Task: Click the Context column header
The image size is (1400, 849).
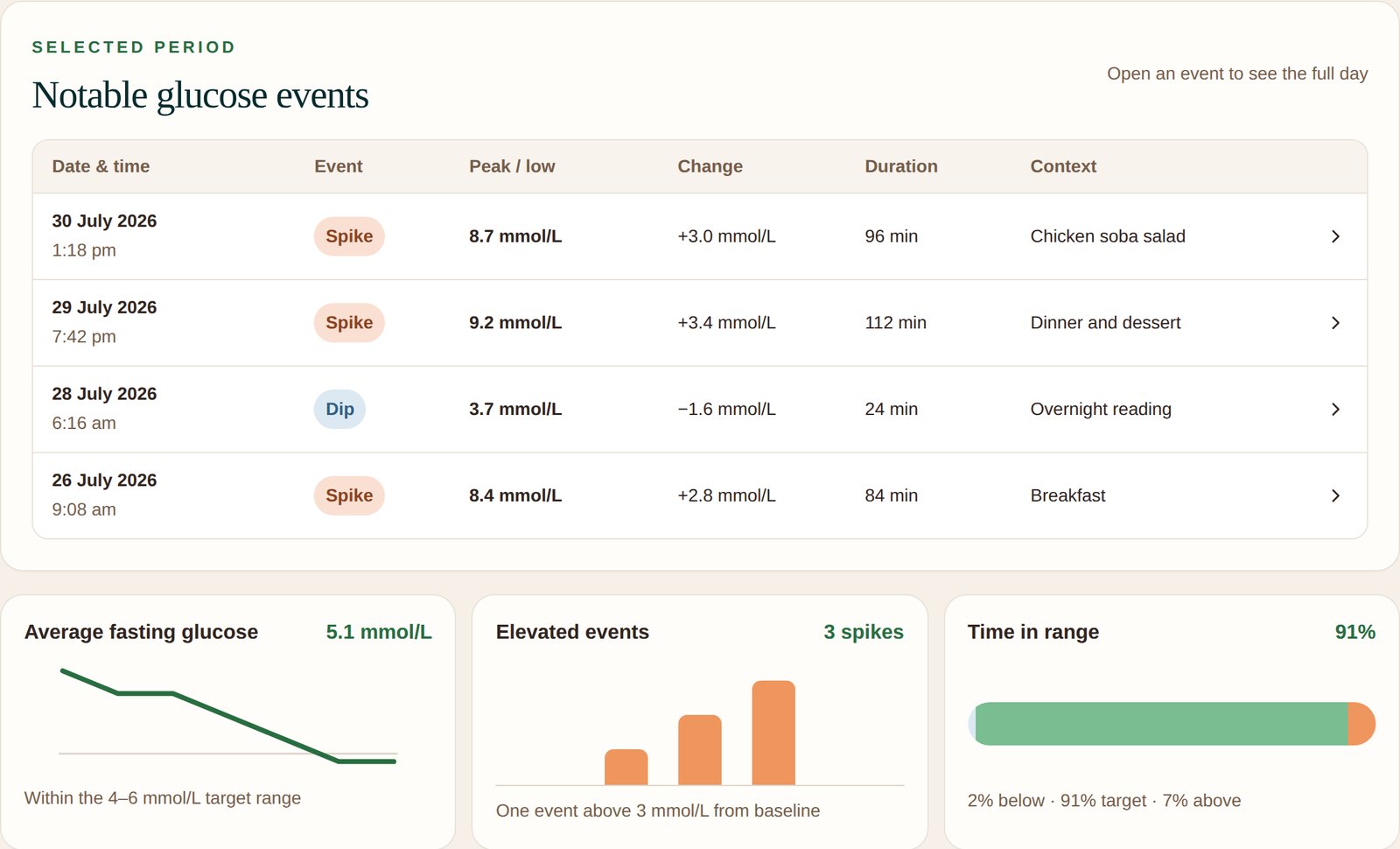Action: pos(1063,166)
